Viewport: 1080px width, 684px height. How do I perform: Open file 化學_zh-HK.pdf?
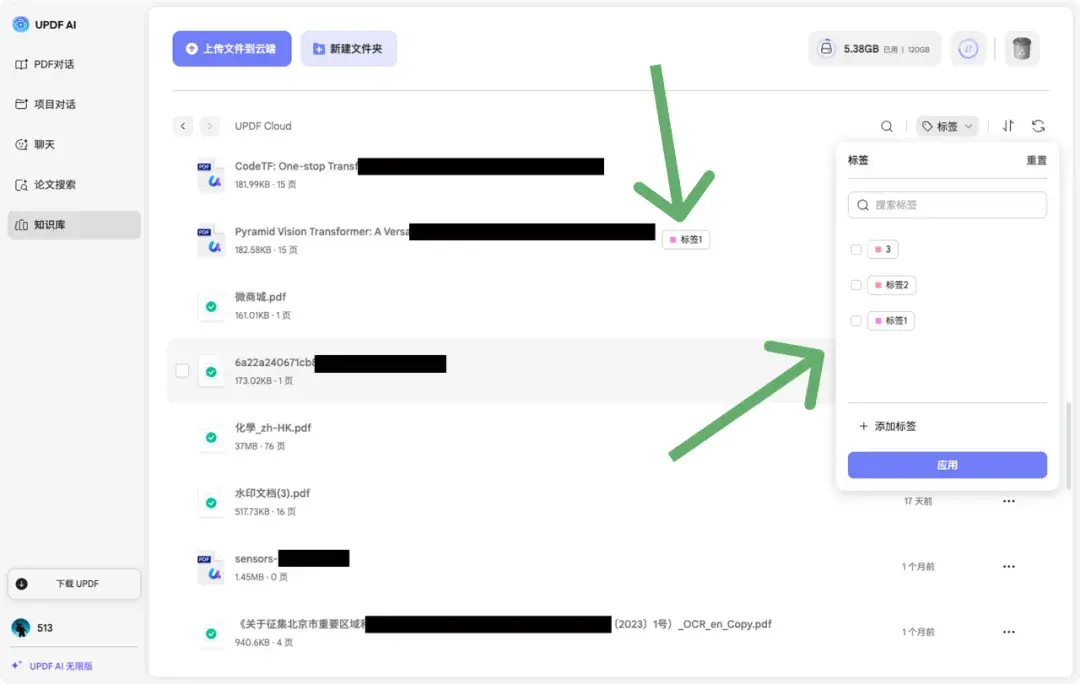coord(273,428)
